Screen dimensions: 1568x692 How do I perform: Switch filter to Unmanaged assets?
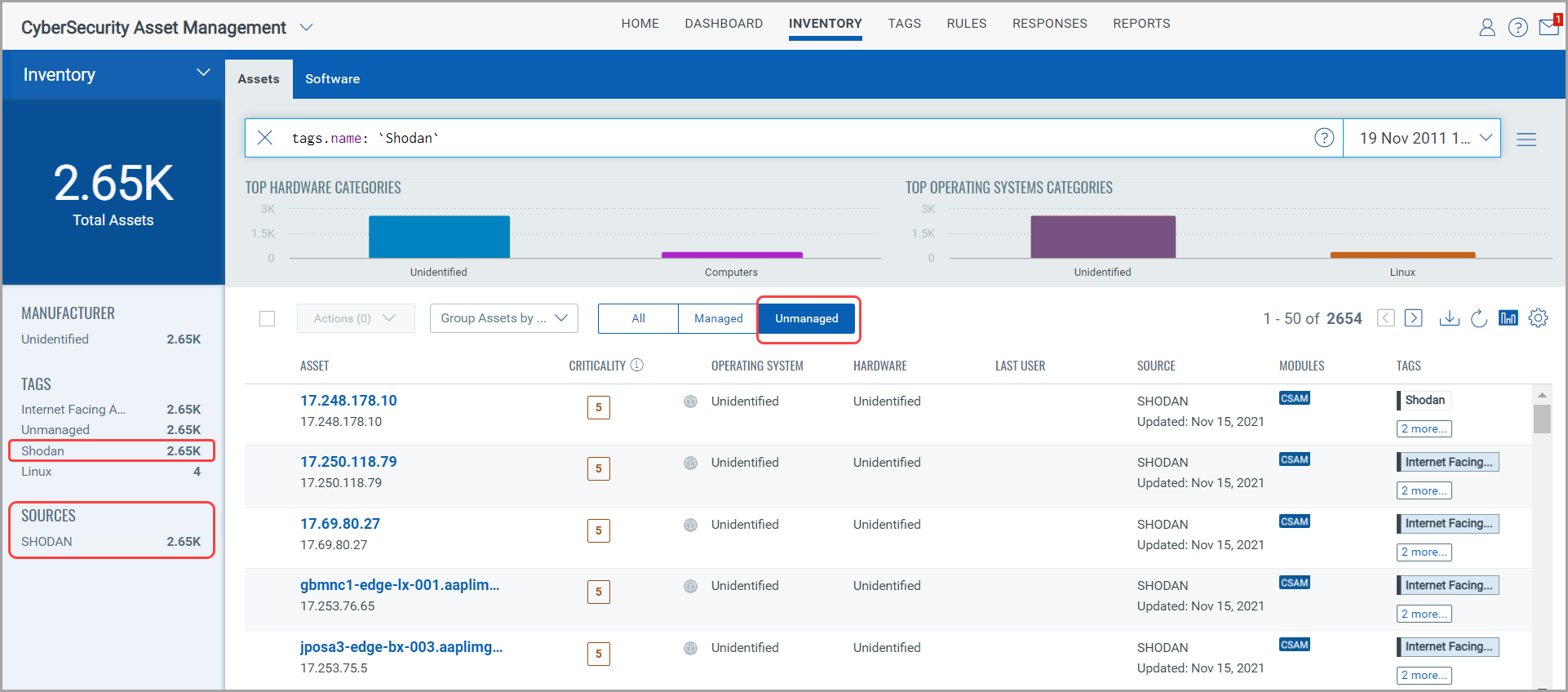click(x=807, y=318)
